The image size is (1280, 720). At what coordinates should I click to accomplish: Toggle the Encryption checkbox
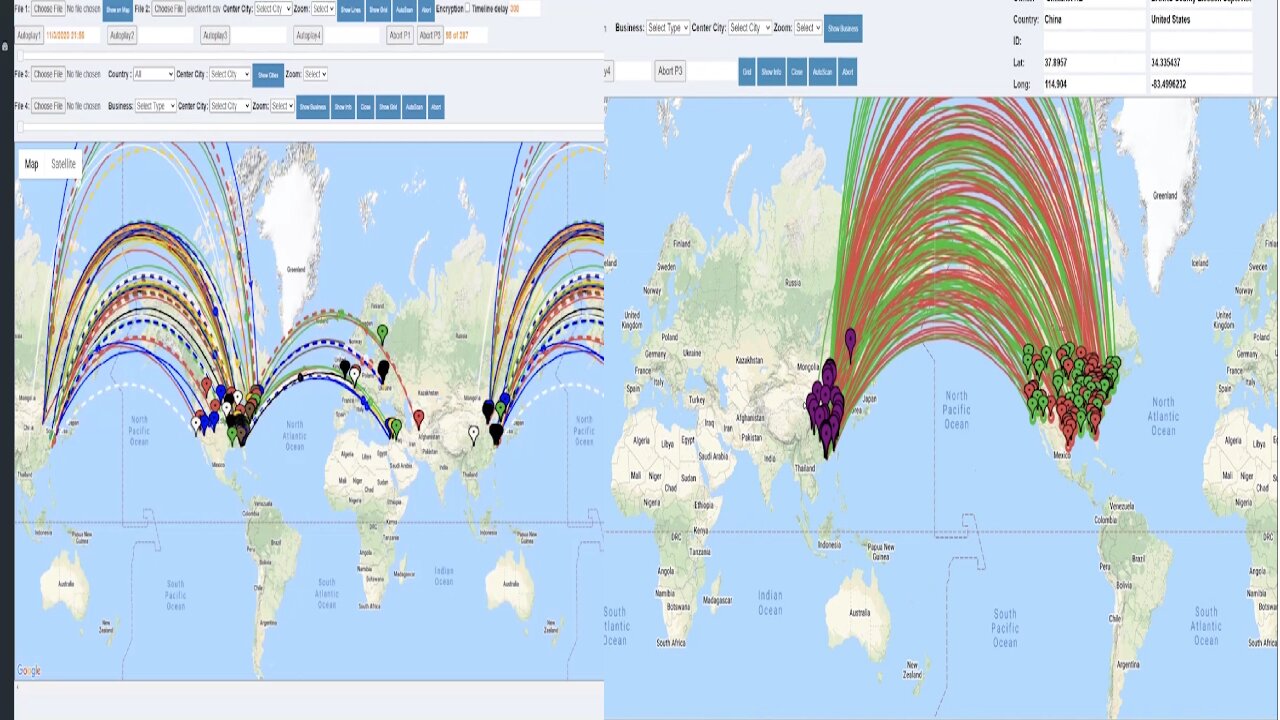pyautogui.click(x=468, y=8)
